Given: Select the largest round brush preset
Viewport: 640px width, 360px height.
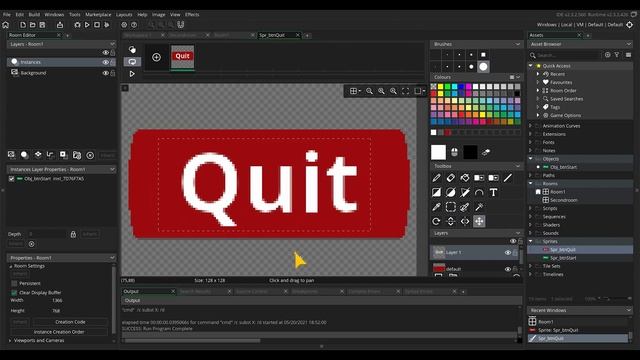Looking at the screenshot, I should pyautogui.click(x=483, y=67).
